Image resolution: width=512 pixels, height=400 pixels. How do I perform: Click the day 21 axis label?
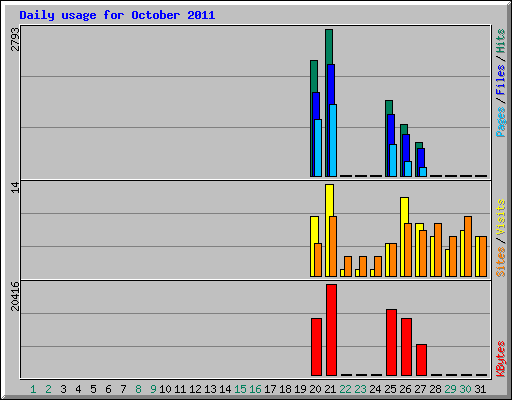click(x=330, y=389)
